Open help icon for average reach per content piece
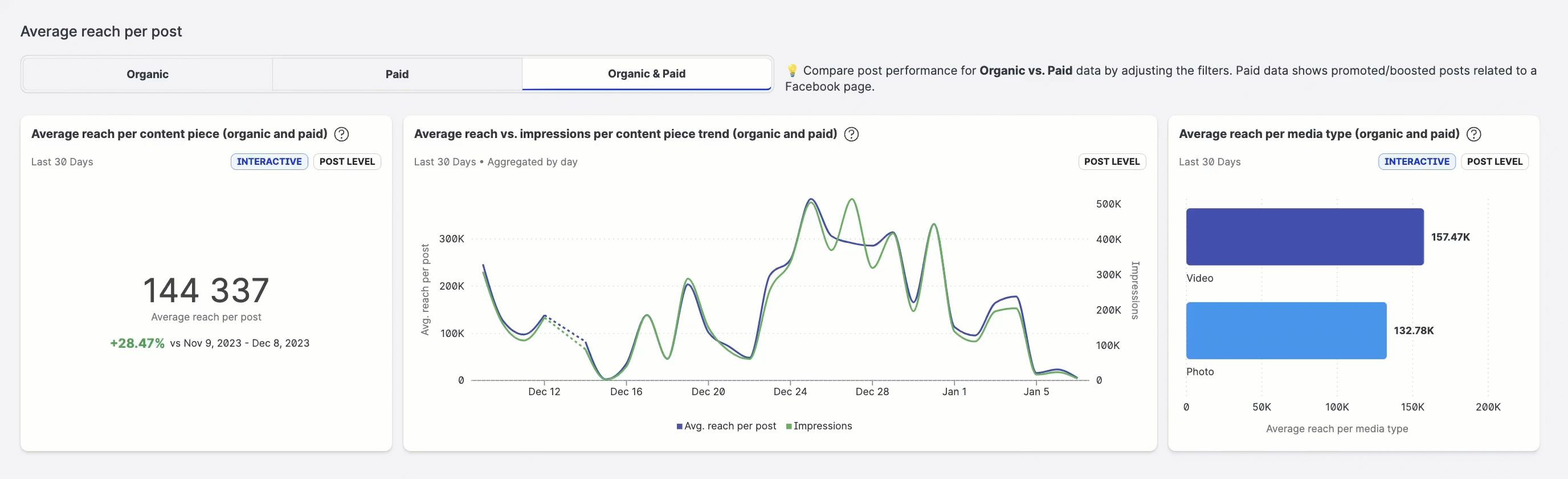 341,134
